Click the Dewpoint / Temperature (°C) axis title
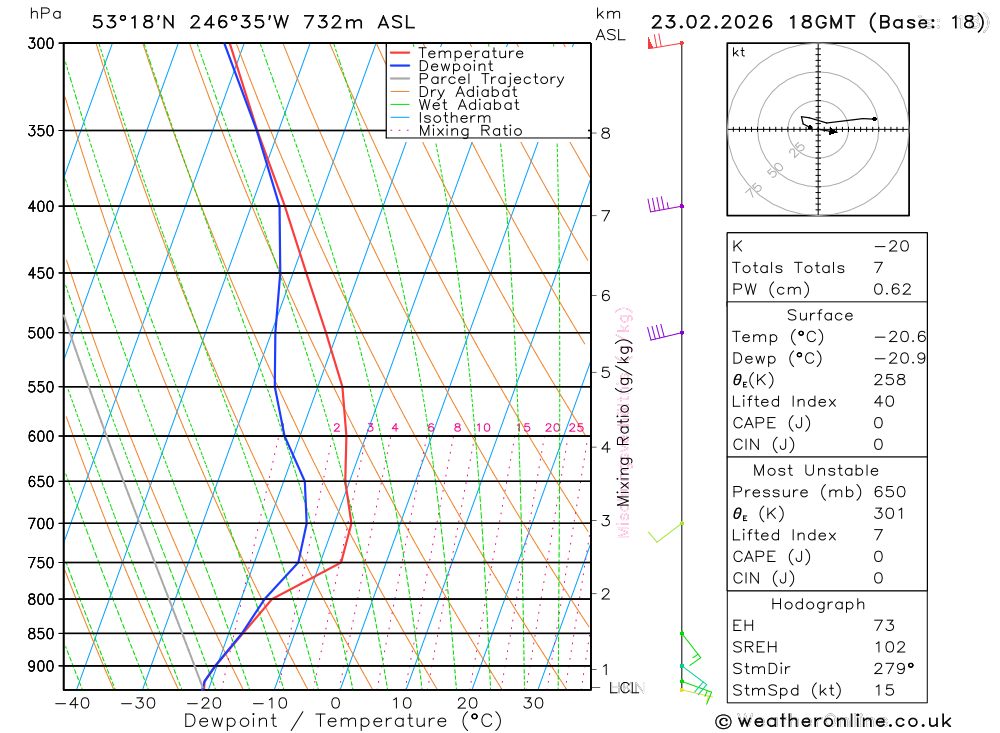This screenshot has width=1000, height=733. point(343,721)
